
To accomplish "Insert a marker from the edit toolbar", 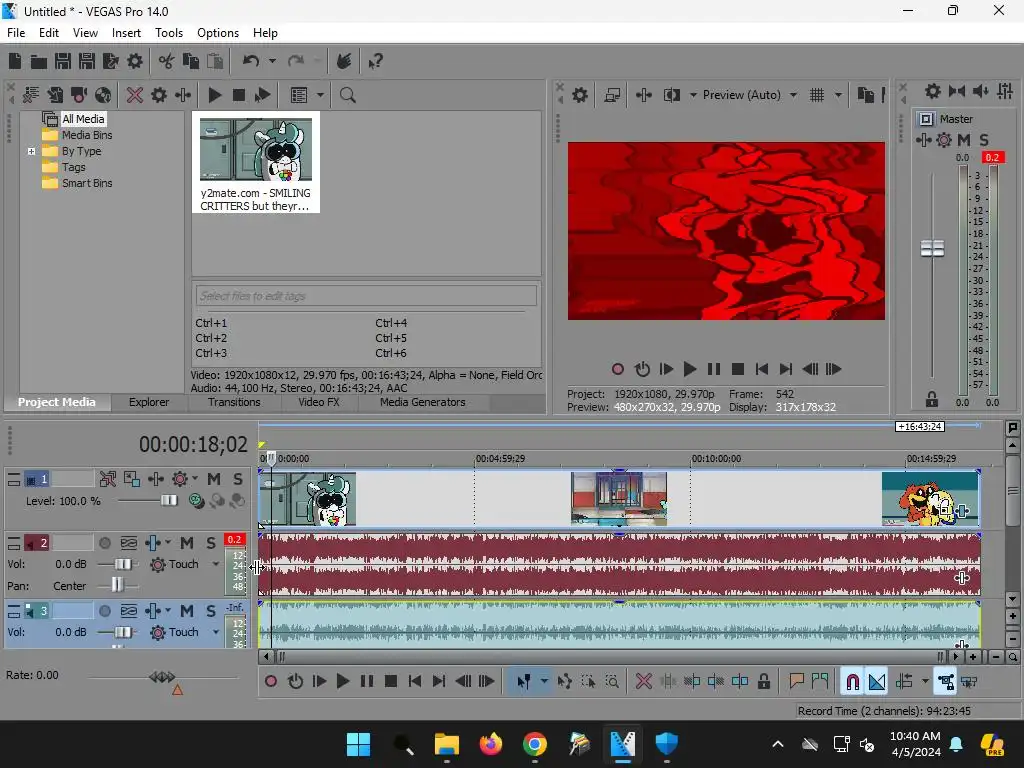I will (x=796, y=682).
